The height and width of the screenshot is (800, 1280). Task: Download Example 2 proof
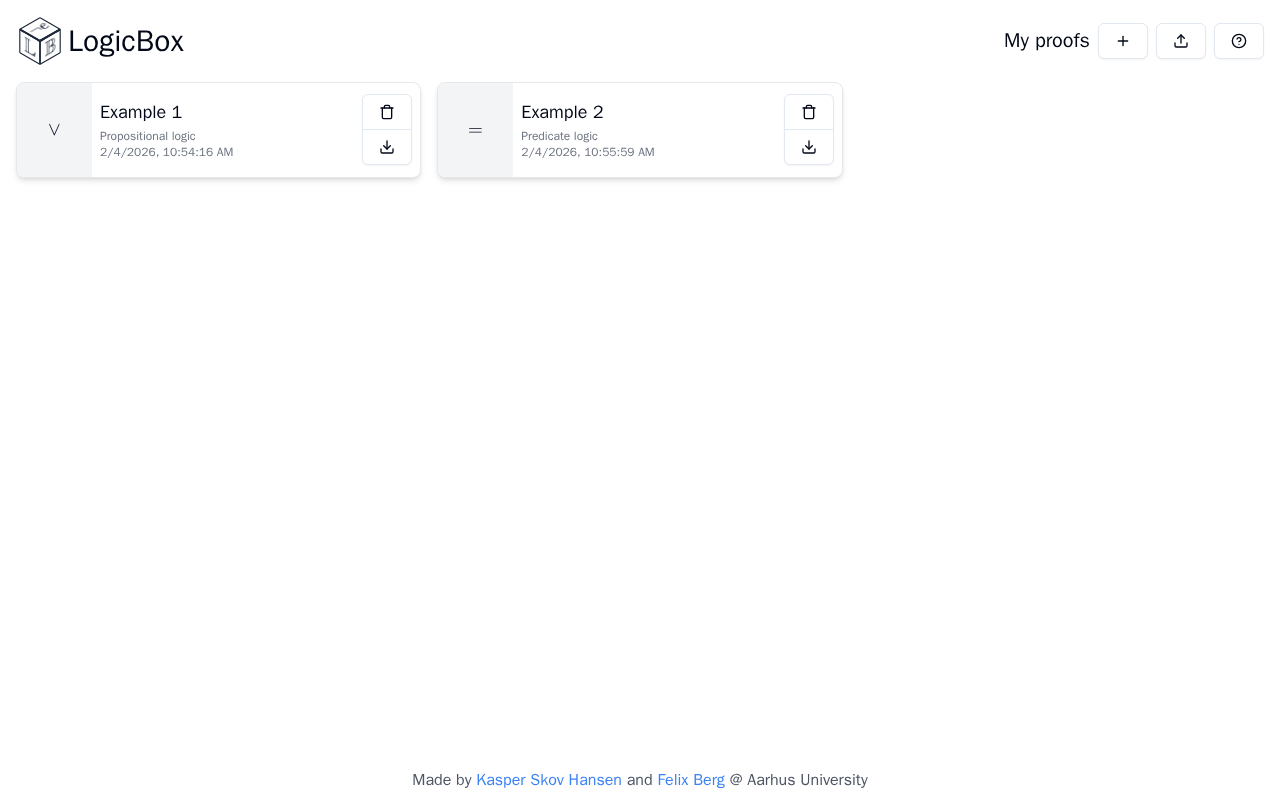(809, 147)
